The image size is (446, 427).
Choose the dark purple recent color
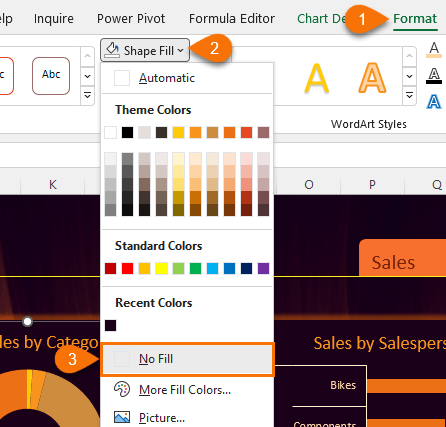click(x=110, y=325)
